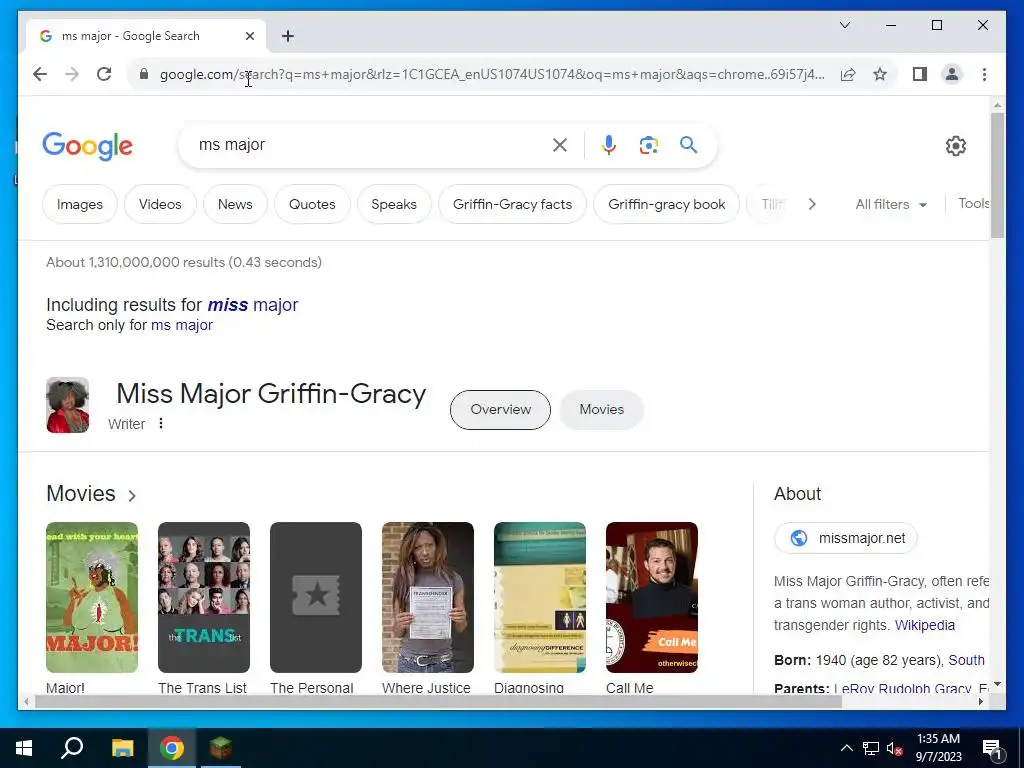This screenshot has width=1024, height=768.
Task: Click the muted volume tray icon
Action: tap(895, 748)
